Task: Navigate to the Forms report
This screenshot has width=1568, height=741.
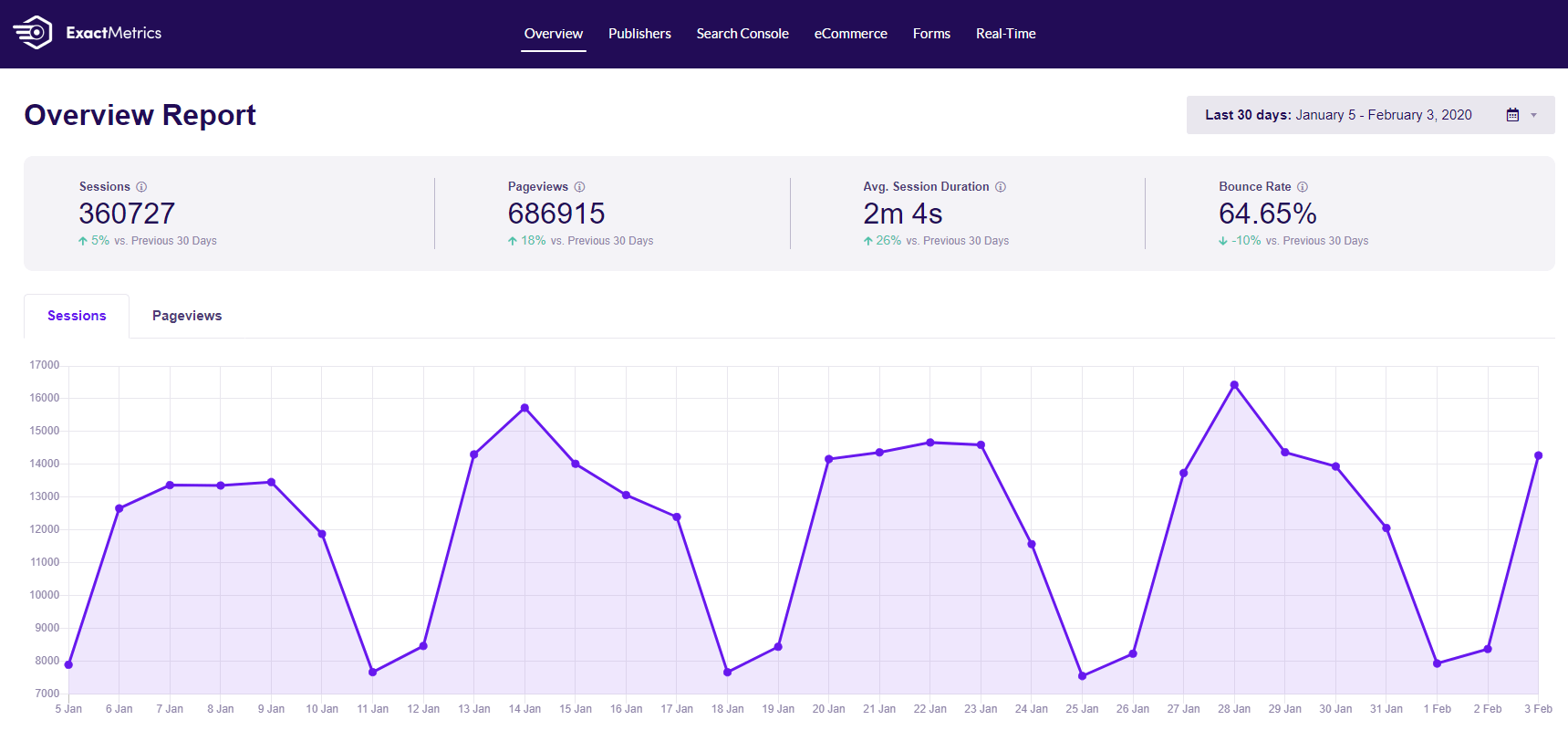Action: tap(931, 34)
